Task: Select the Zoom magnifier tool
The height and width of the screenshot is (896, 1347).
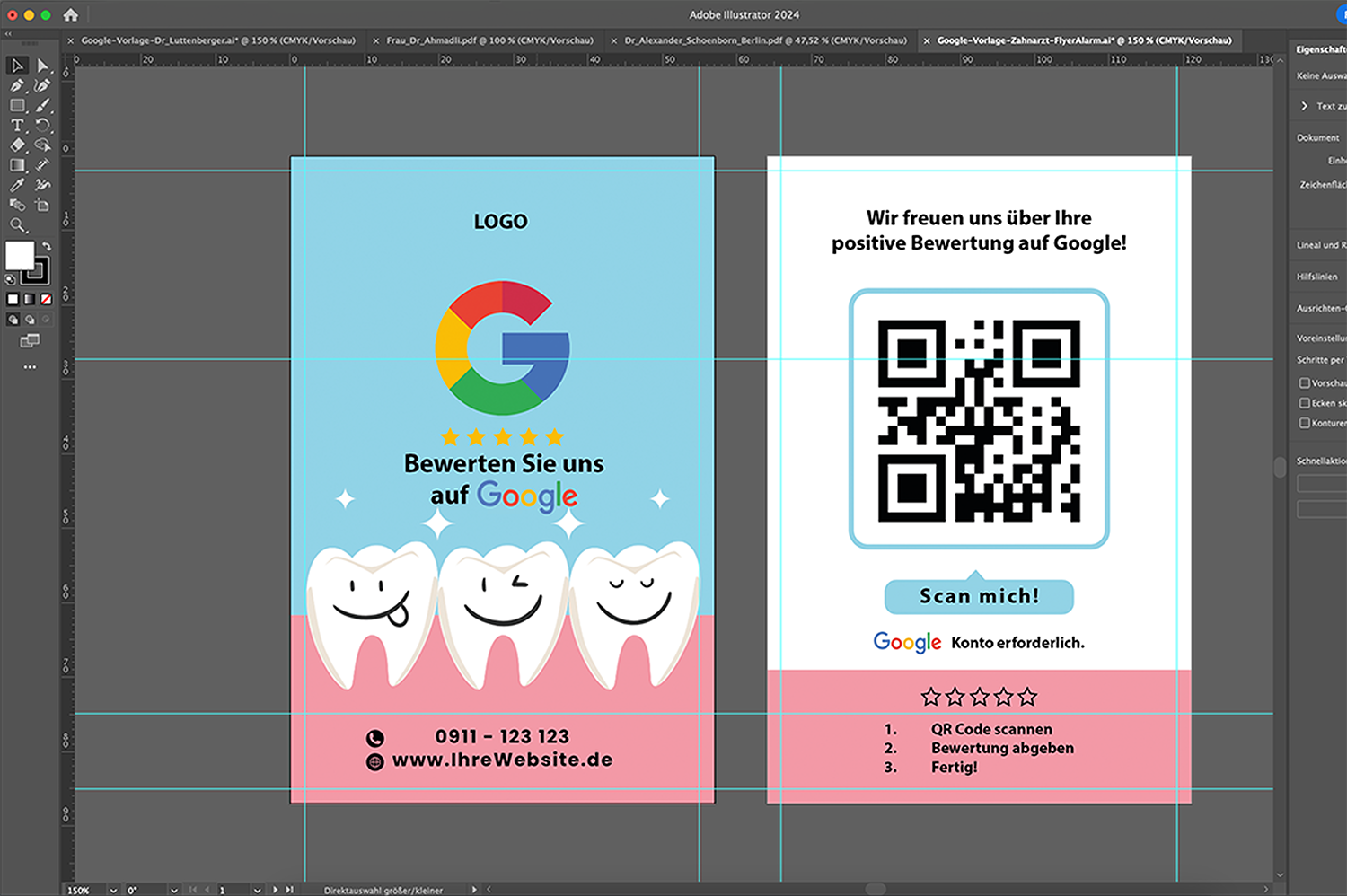Action: [17, 225]
